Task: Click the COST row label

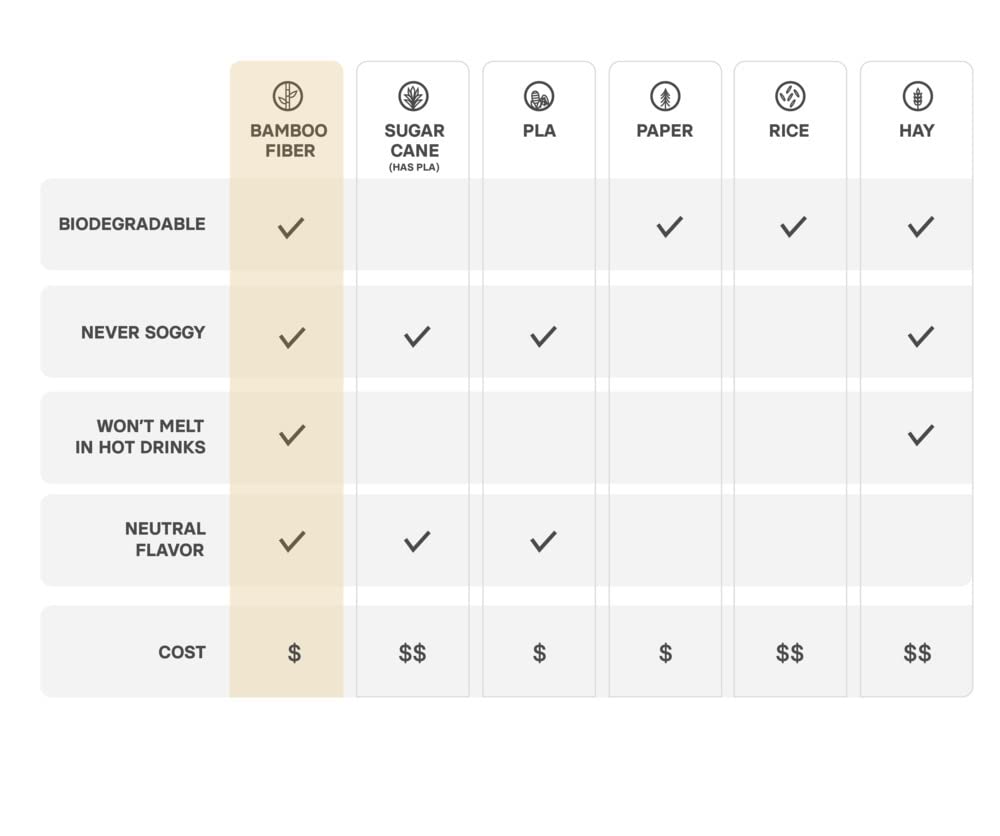Action: 182,652
